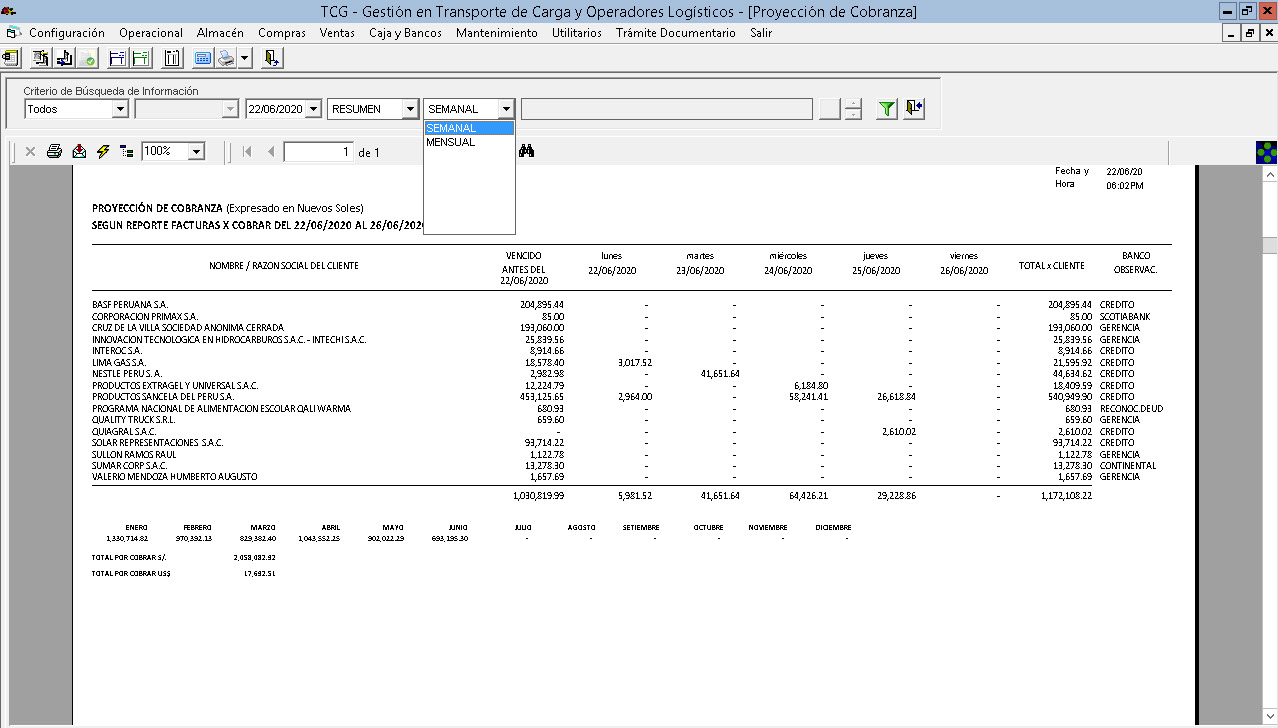Viewport: 1278px width, 728px height.
Task: Click the green funnel filter icon
Action: pyautogui.click(x=886, y=109)
